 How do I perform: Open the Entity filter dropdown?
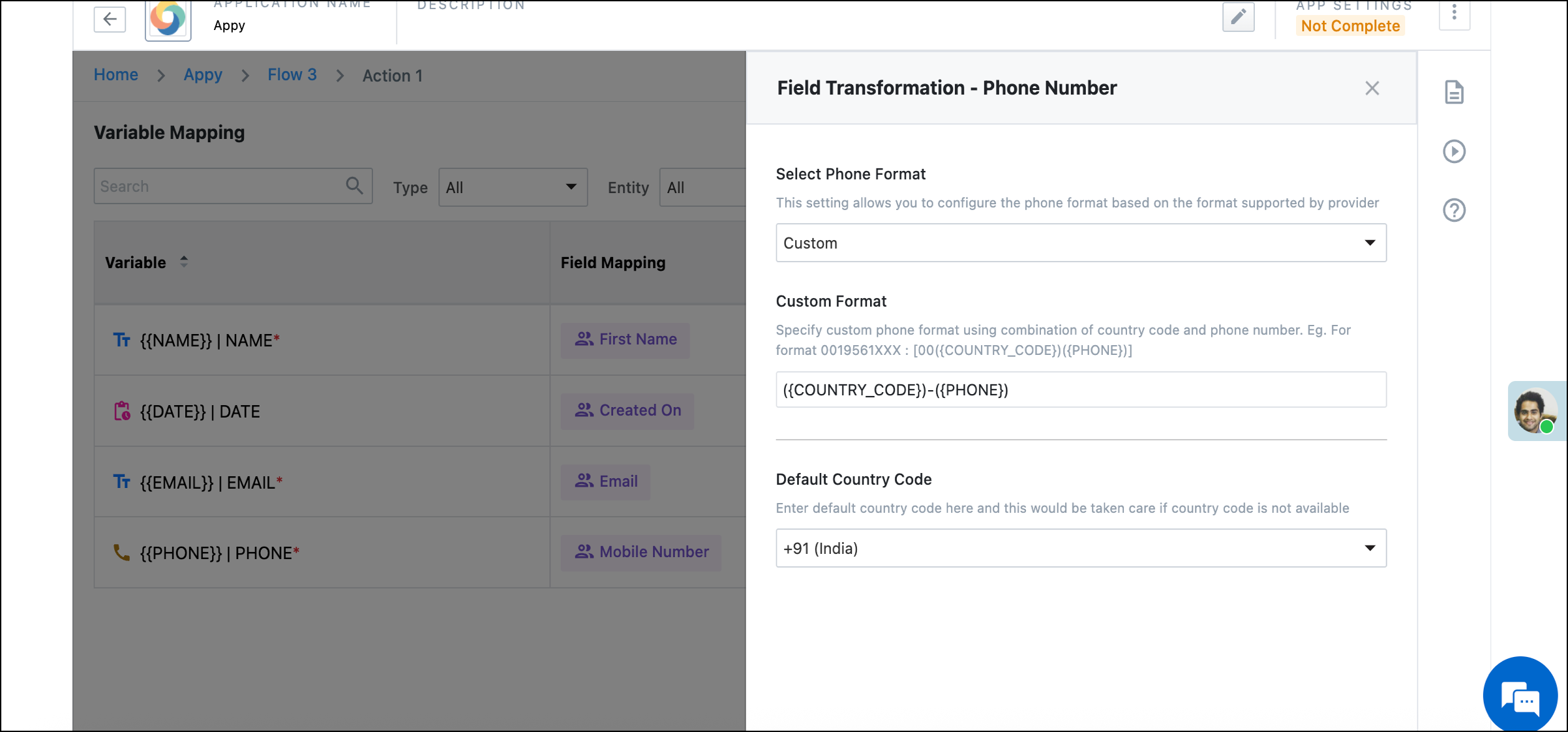pyautogui.click(x=702, y=187)
